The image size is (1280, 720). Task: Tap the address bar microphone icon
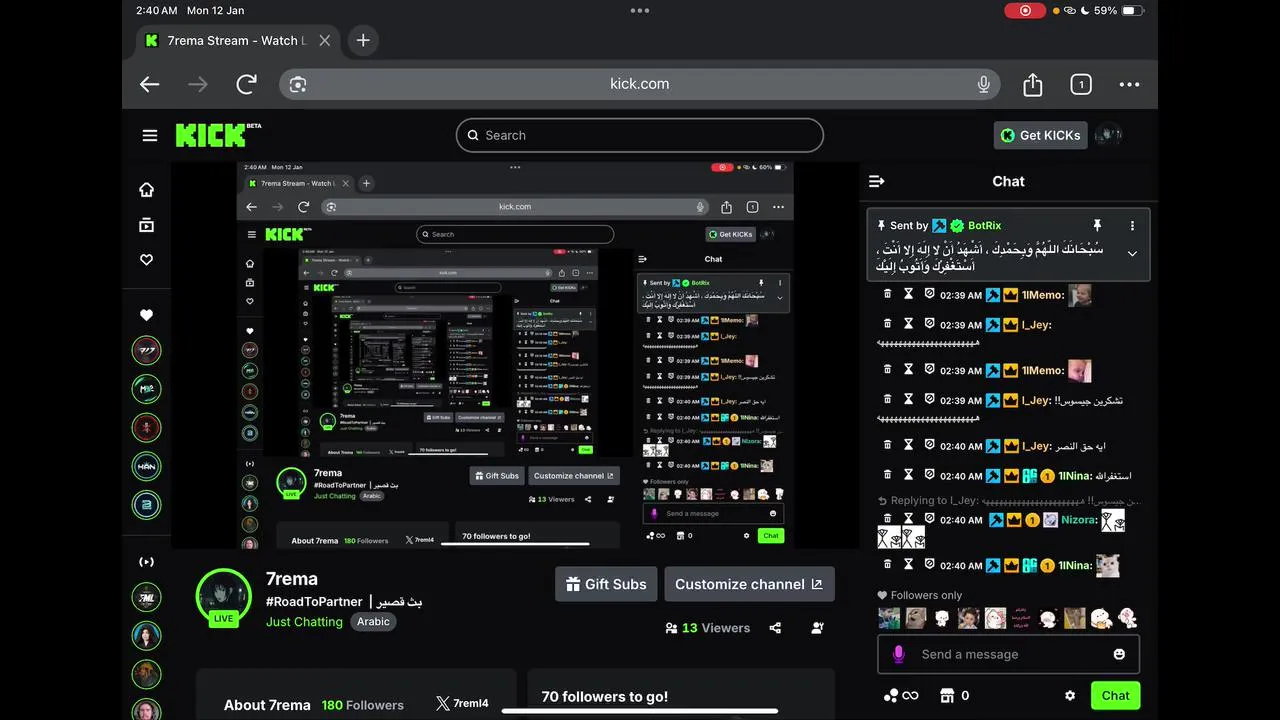point(984,84)
